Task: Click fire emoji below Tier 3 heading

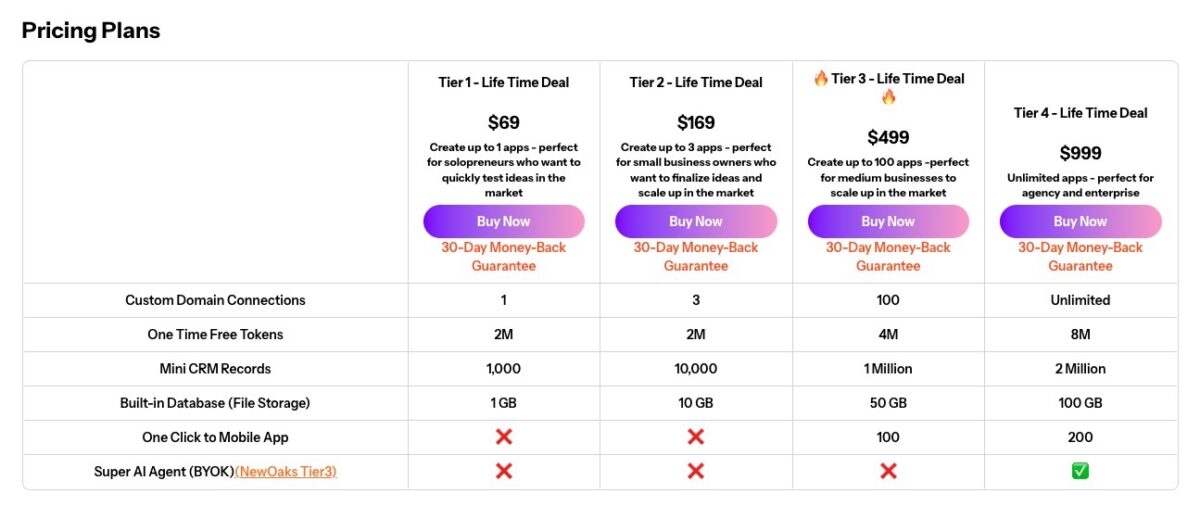Action: (x=888, y=97)
